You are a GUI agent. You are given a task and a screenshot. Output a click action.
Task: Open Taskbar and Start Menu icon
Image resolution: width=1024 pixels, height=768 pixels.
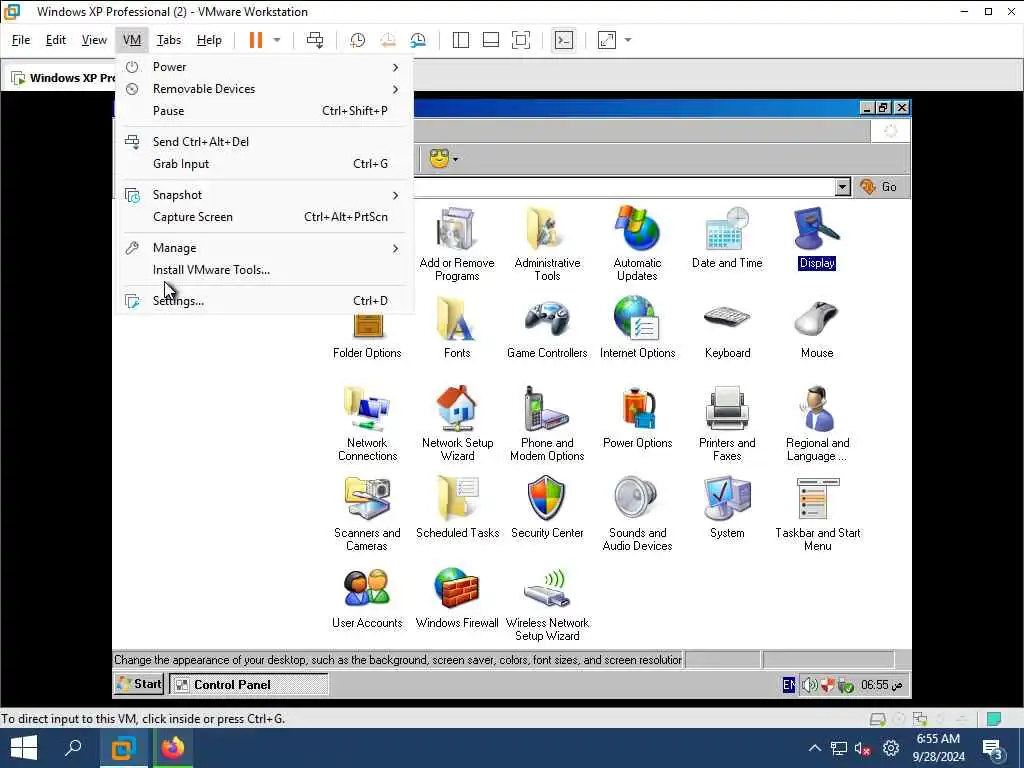coord(818,514)
